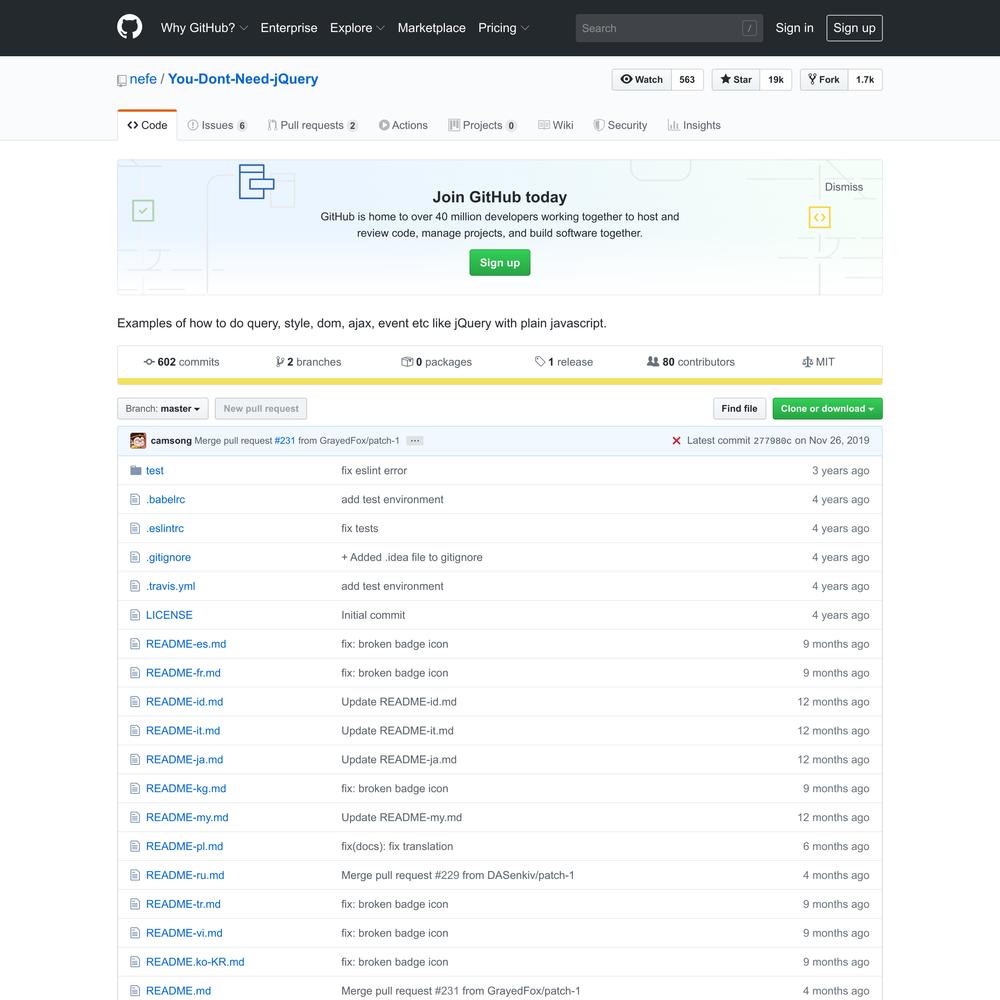
Task: Open the Explore dropdown menu
Action: coord(357,28)
